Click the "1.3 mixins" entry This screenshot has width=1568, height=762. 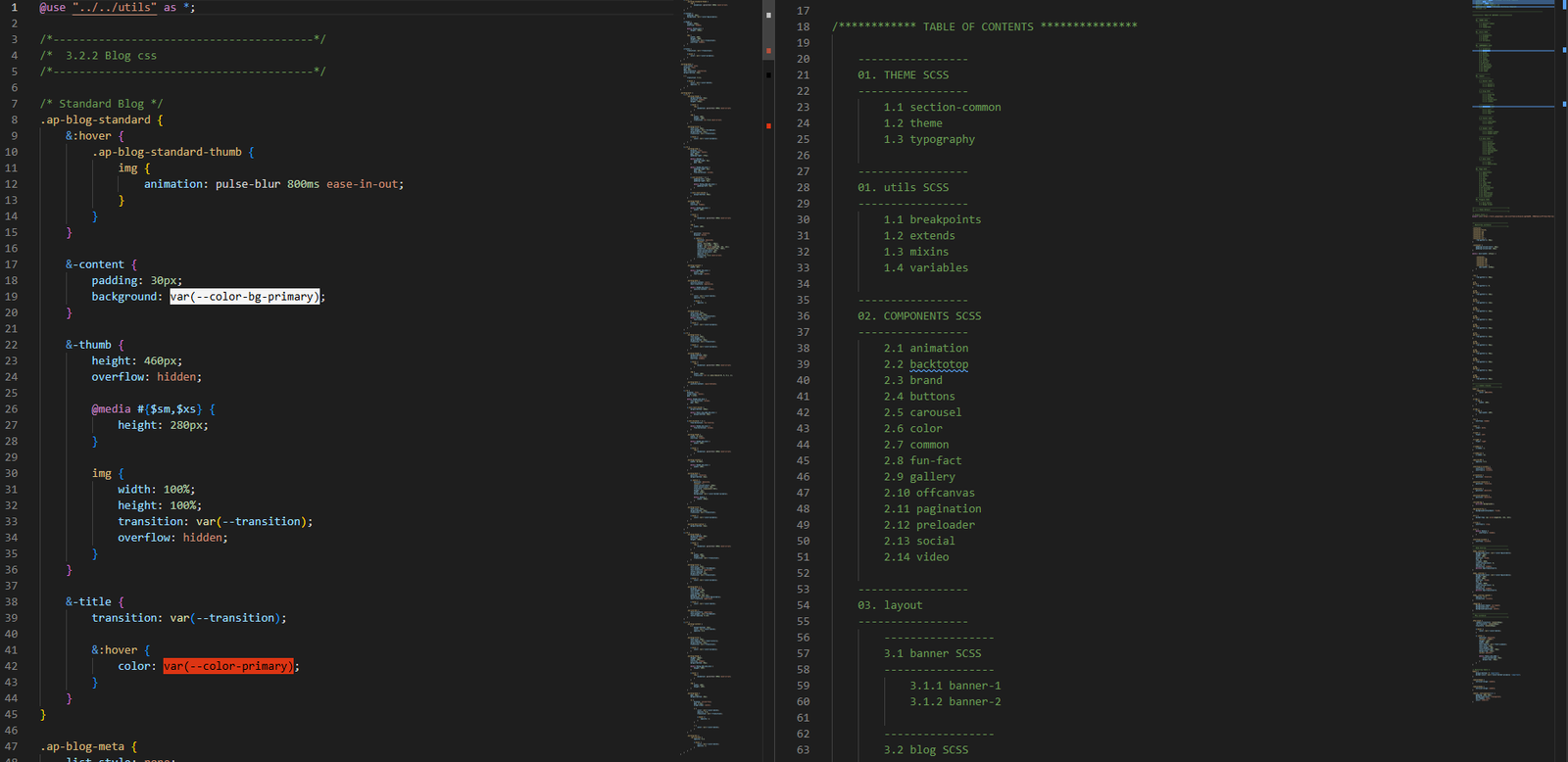916,252
